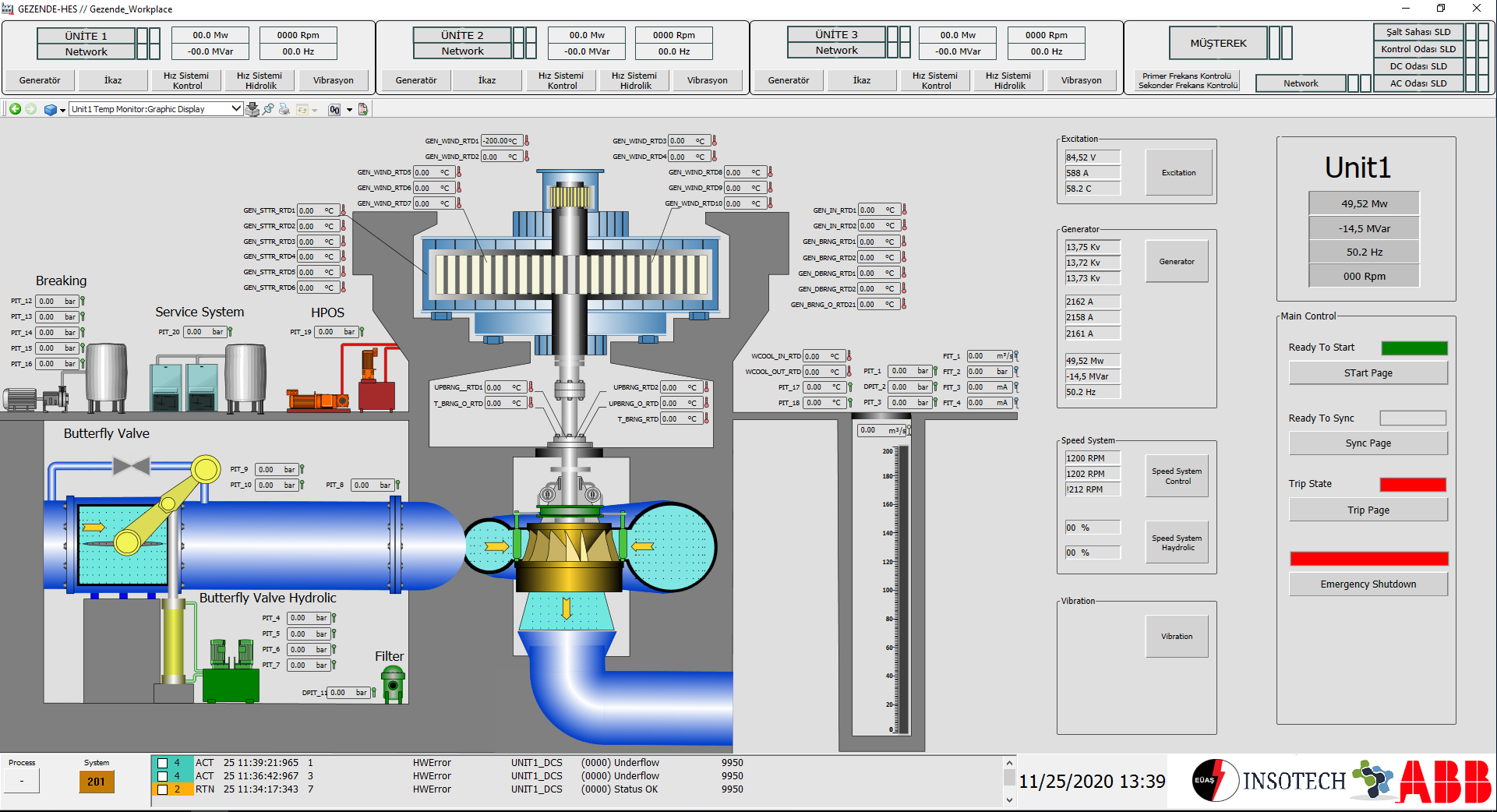This screenshot has width=1497, height=812.
Task: Tick the checkbox of the second ACT alarm
Action: click(x=163, y=776)
